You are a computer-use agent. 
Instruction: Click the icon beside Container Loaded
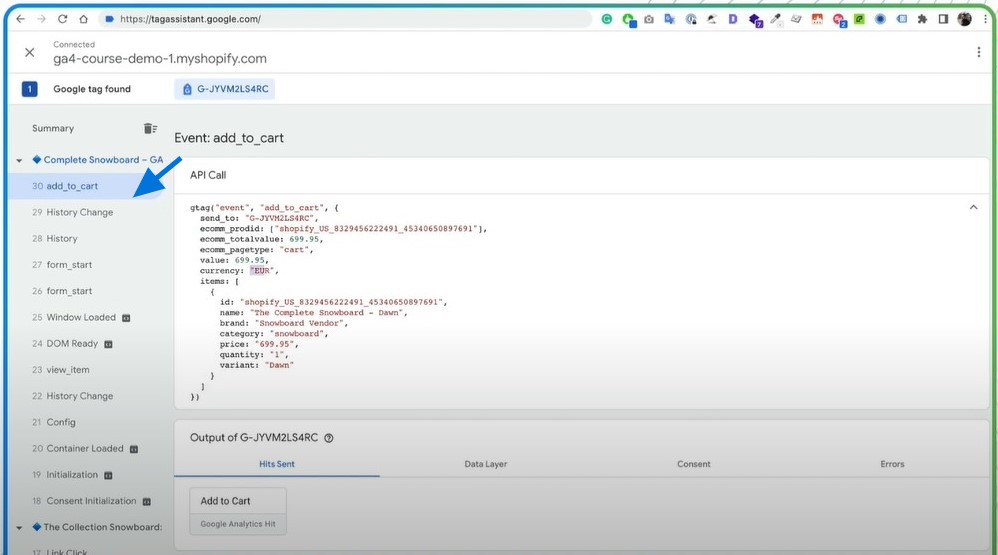click(x=134, y=449)
